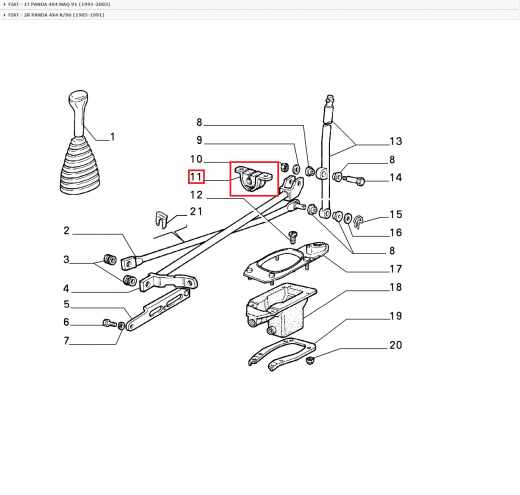The height and width of the screenshot is (495, 520).
Task: Select part number 12 label
Action: tap(196, 195)
